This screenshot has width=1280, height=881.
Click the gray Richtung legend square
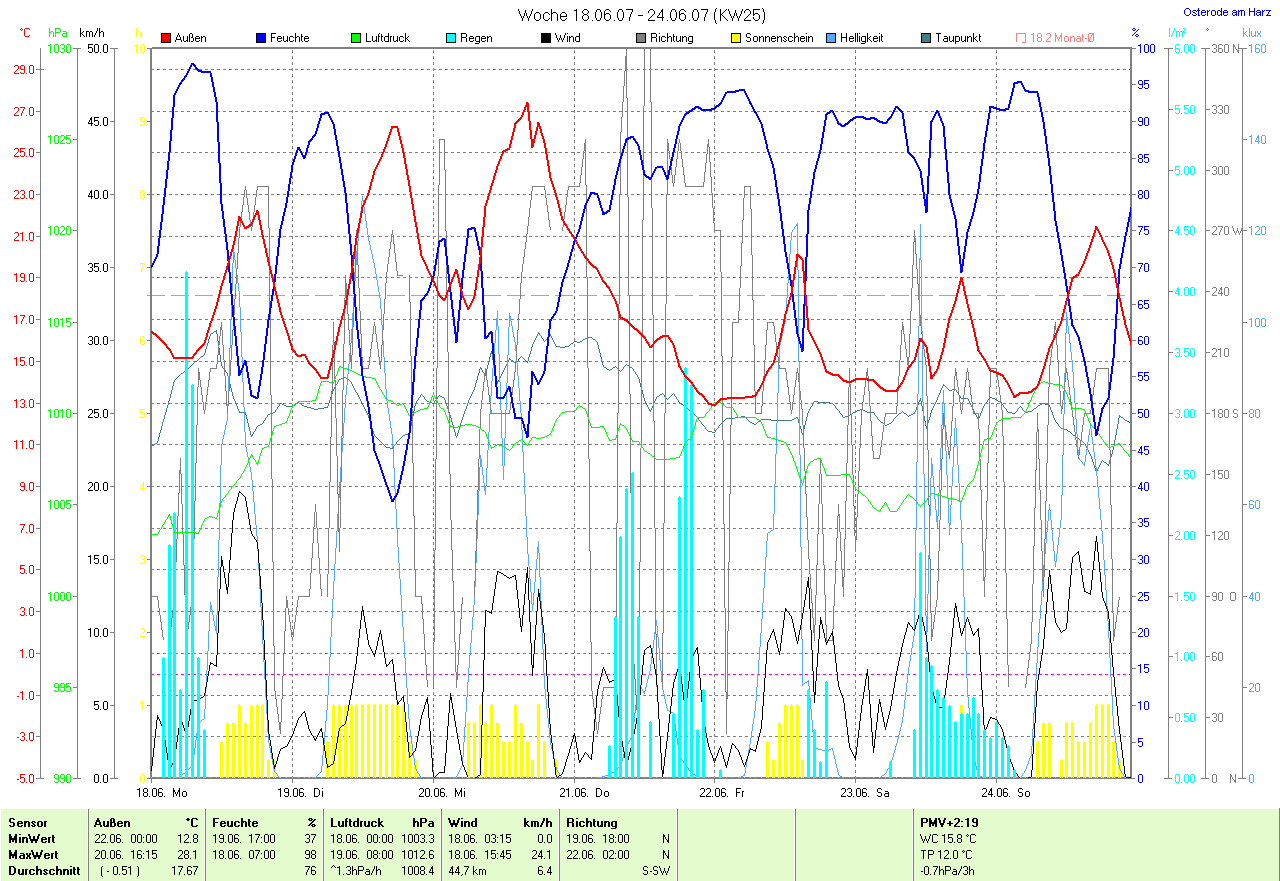point(641,38)
